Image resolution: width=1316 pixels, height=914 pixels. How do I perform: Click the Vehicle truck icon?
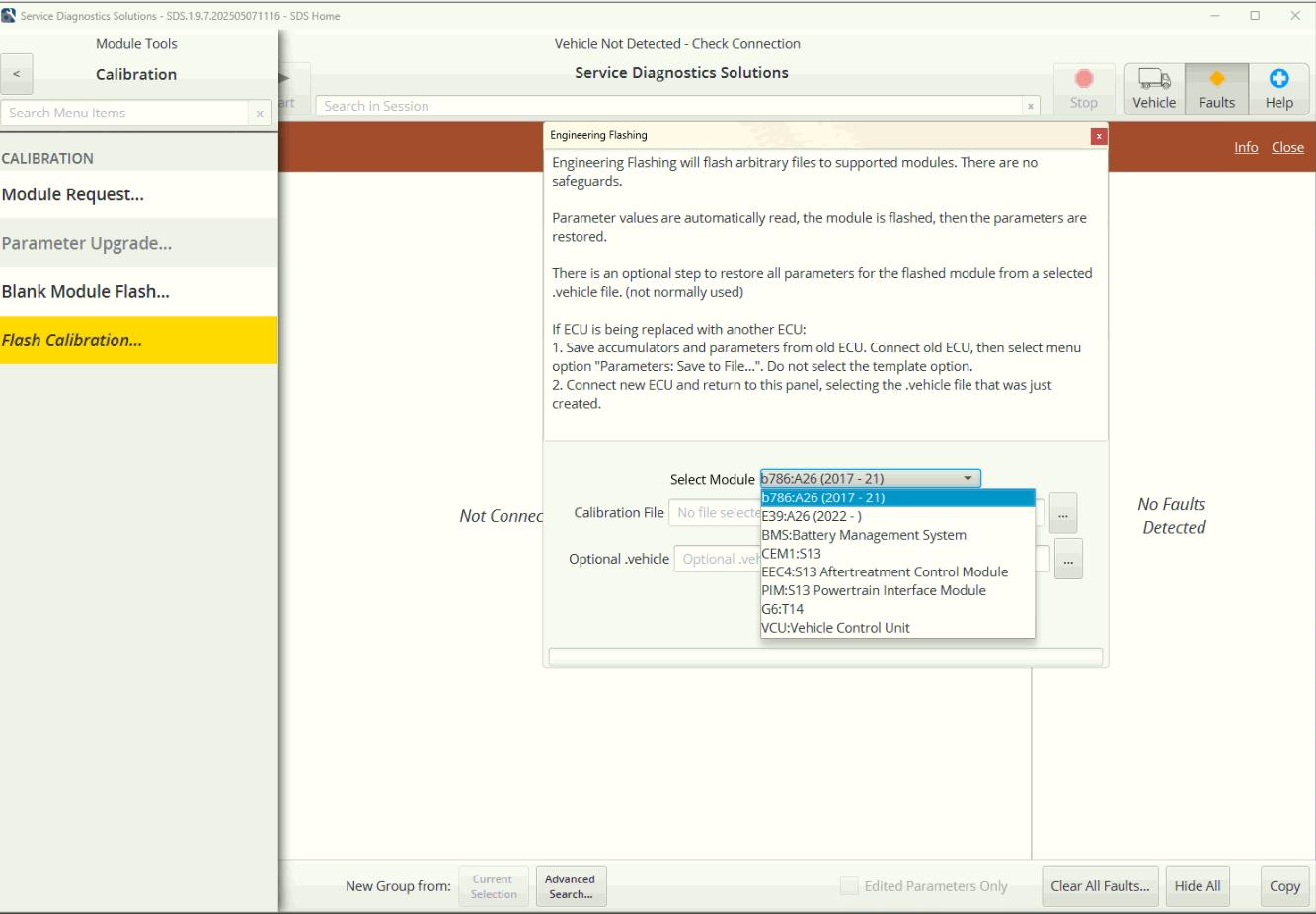click(x=1151, y=88)
